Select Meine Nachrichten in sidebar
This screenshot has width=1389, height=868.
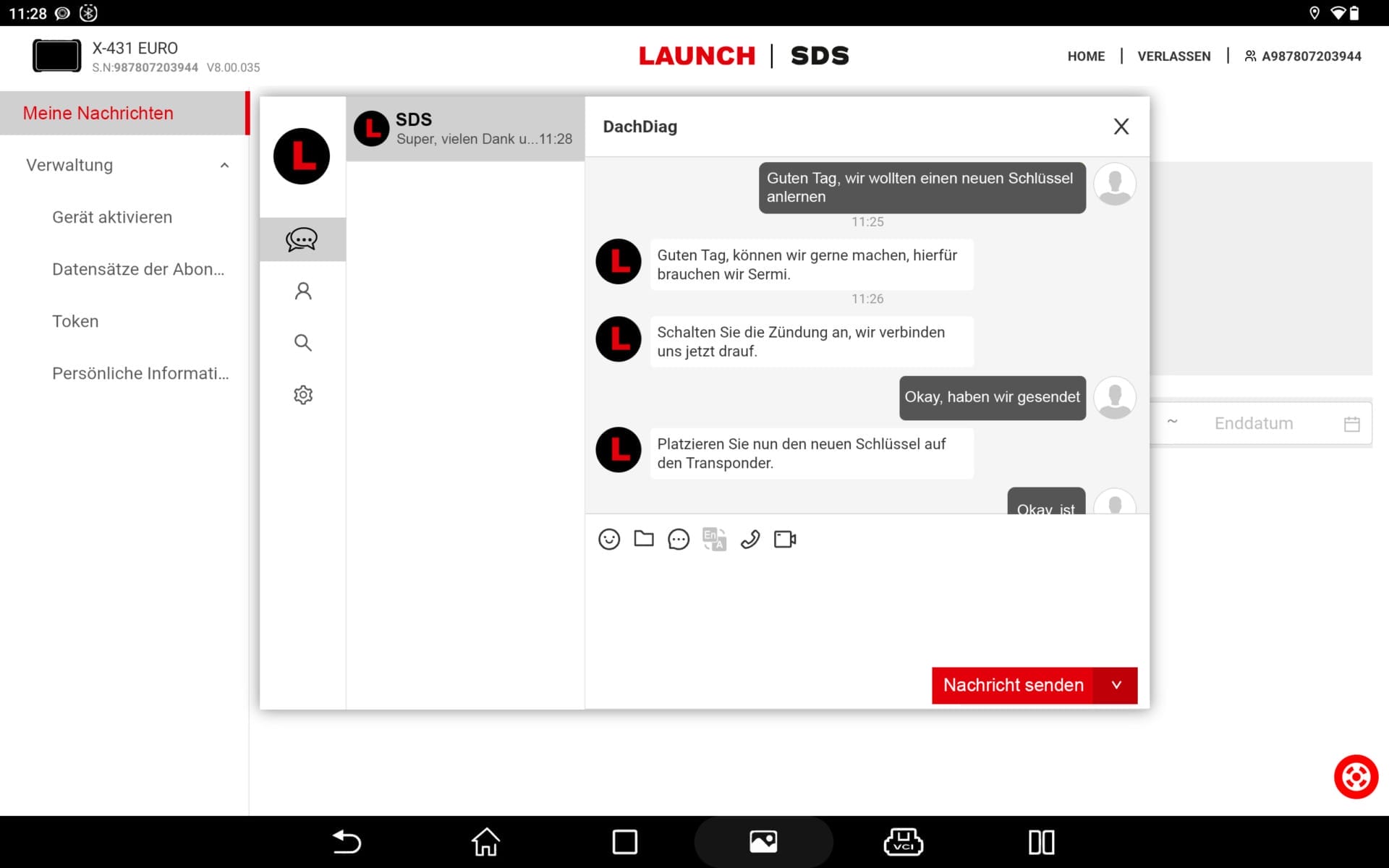(124, 113)
